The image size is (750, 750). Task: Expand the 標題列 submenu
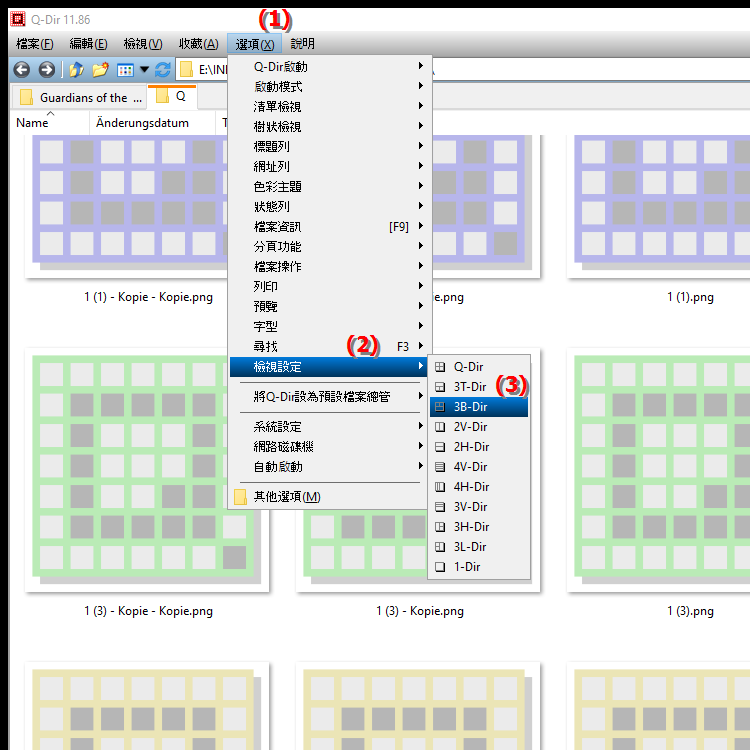point(329,147)
